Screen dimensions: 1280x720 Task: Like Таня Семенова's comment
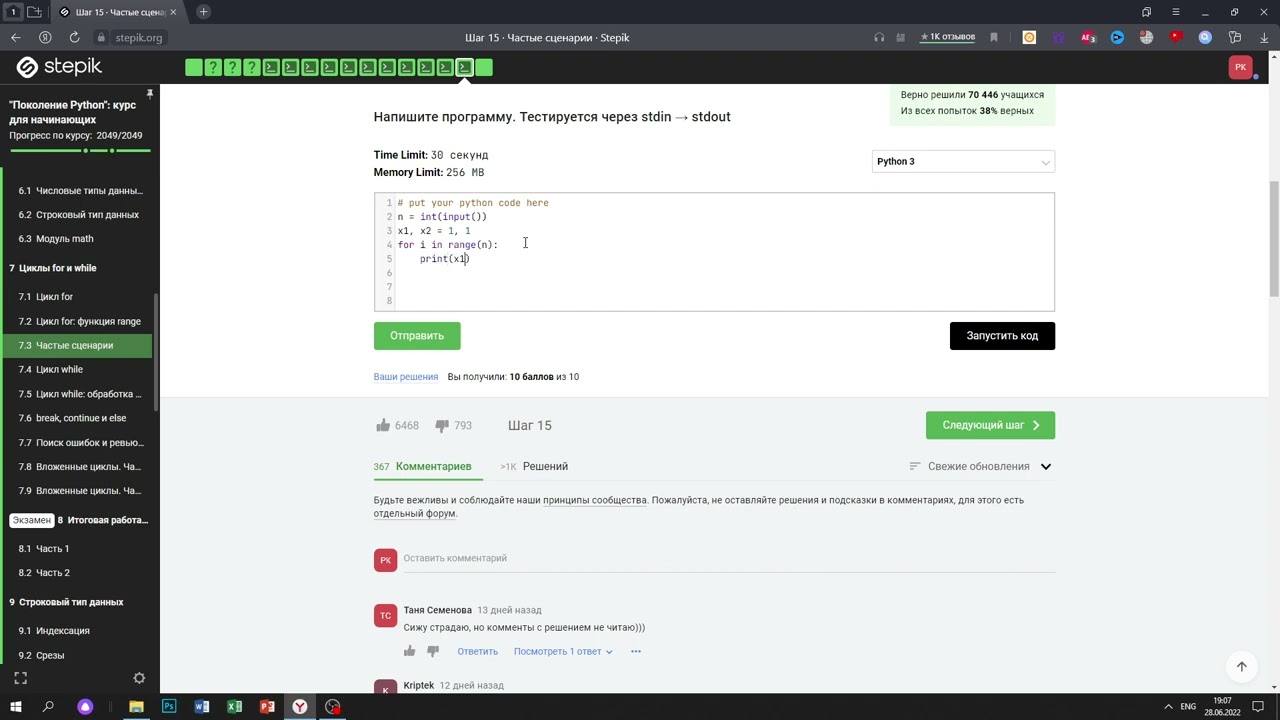[x=410, y=651]
